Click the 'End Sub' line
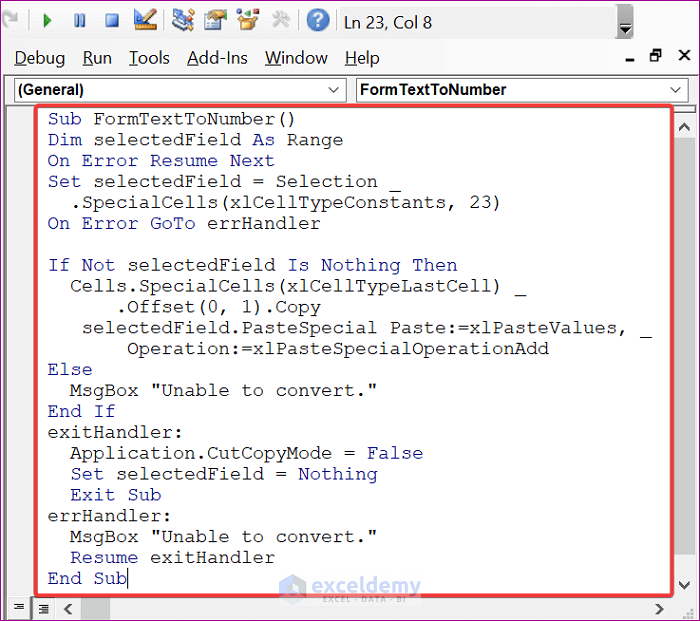Viewport: 700px width, 621px height. coord(87,579)
